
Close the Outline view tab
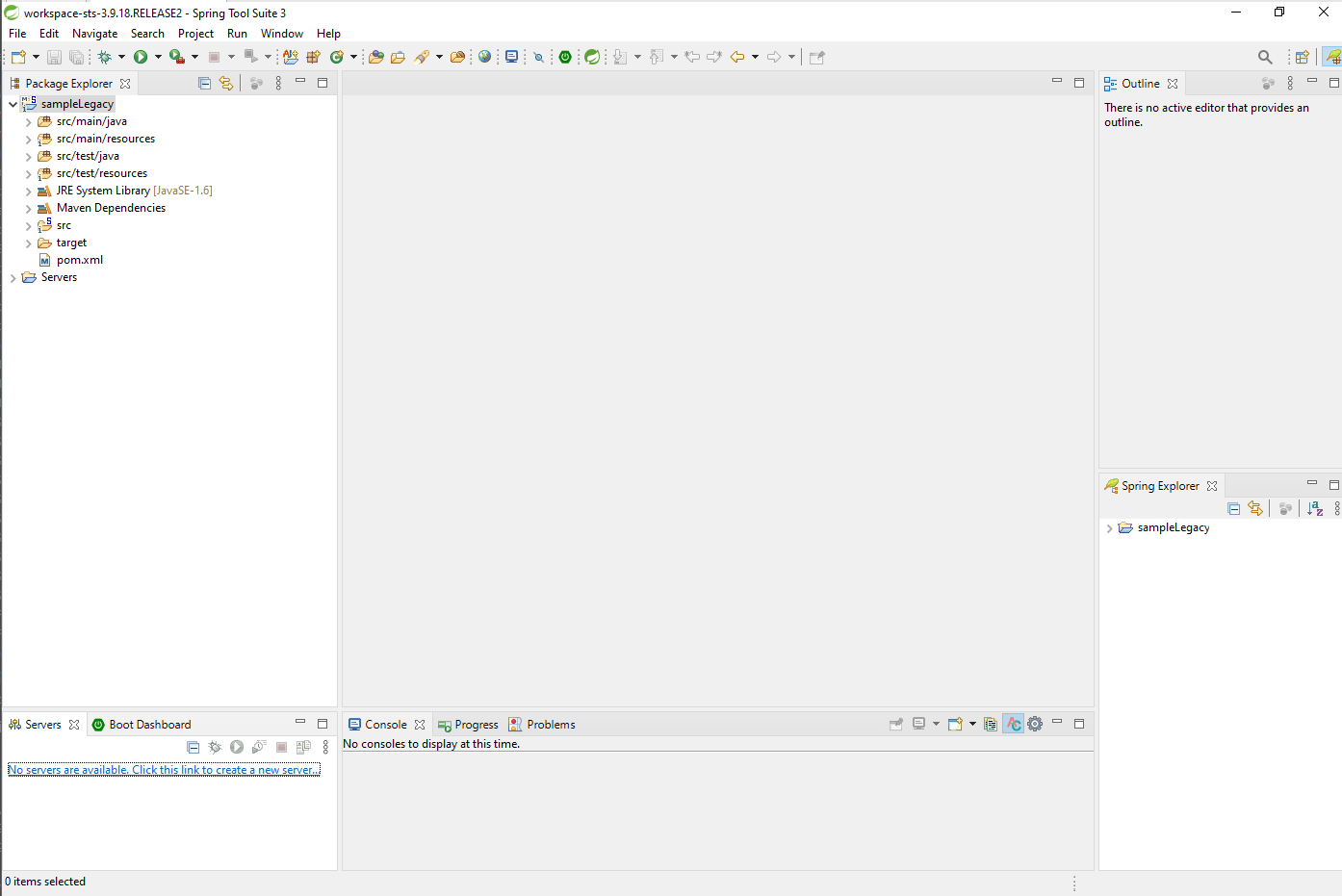[x=1173, y=84]
